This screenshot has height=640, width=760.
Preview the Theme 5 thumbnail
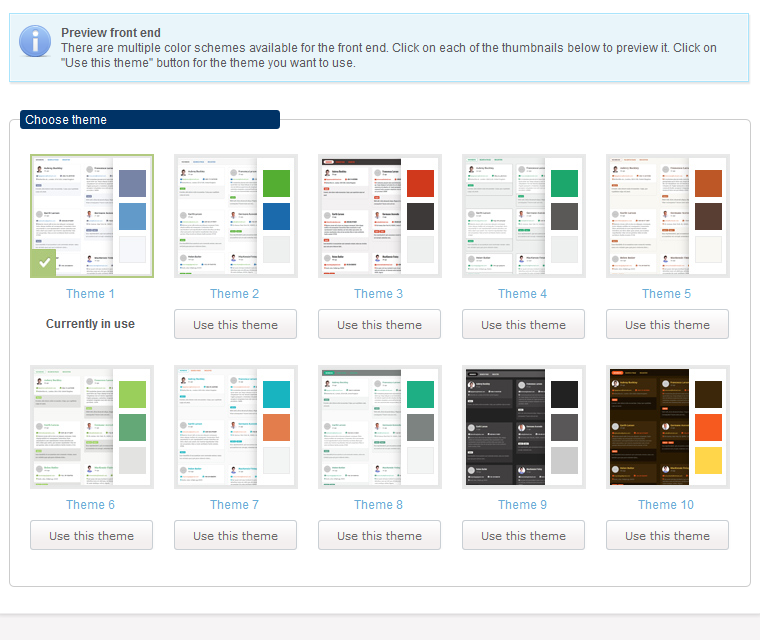pos(668,216)
